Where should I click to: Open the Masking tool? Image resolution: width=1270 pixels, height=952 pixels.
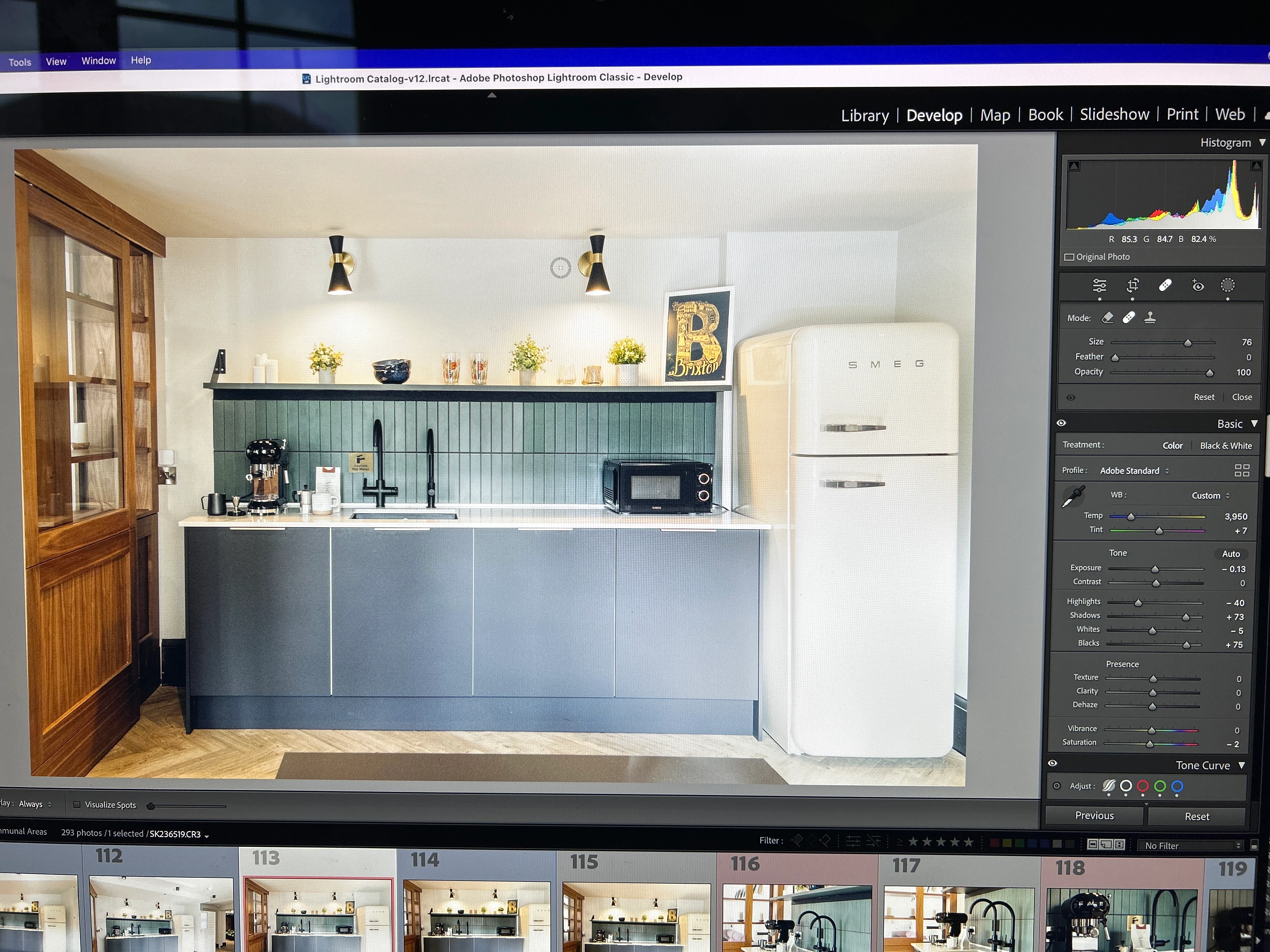point(1227,285)
